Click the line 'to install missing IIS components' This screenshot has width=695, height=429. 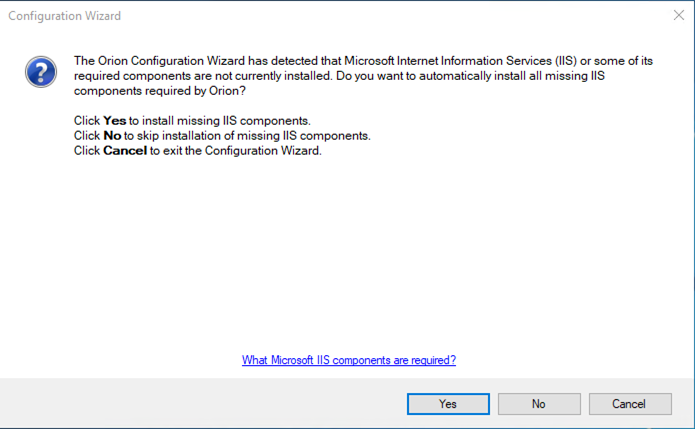click(220, 121)
